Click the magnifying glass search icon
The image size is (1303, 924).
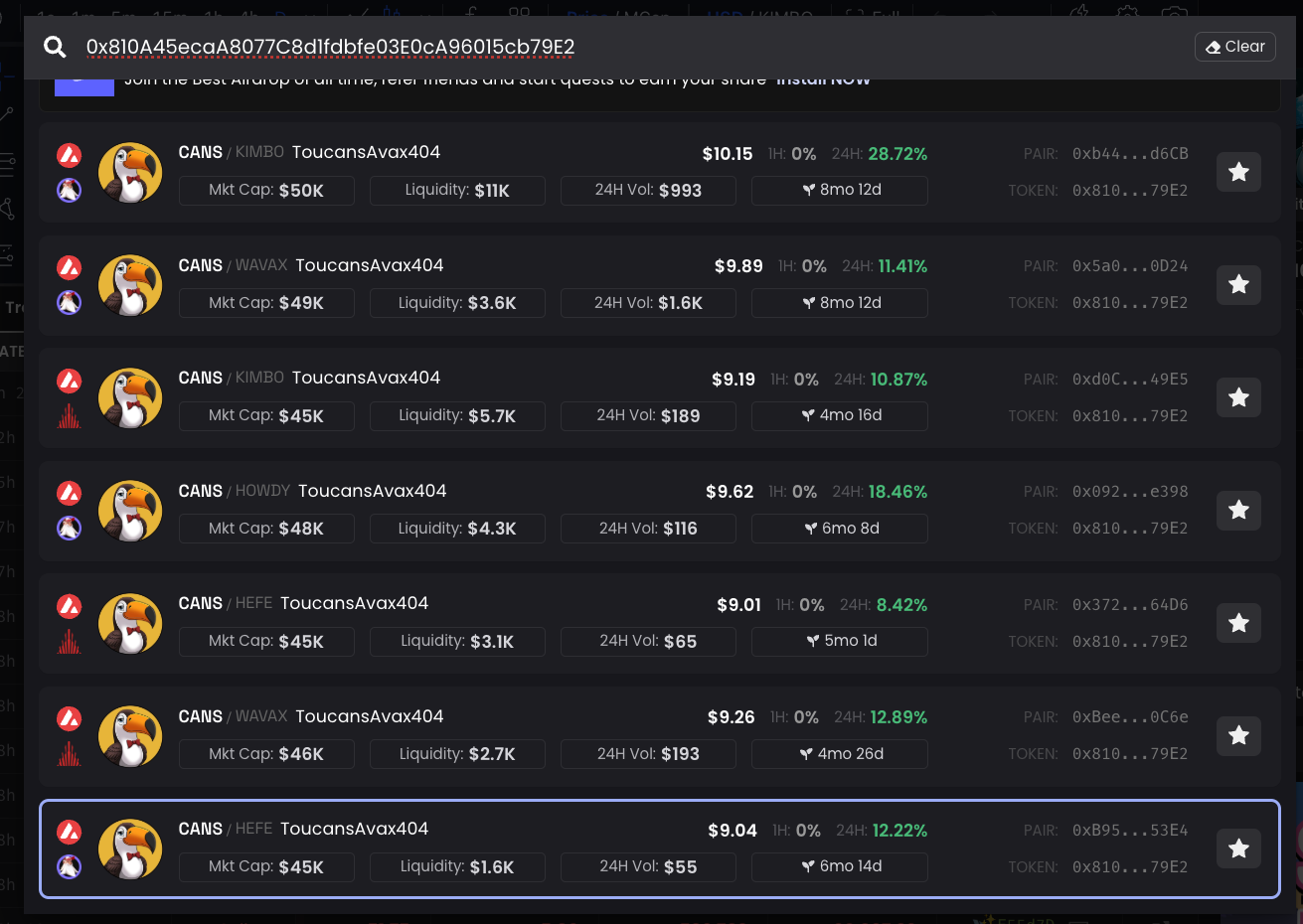55,47
